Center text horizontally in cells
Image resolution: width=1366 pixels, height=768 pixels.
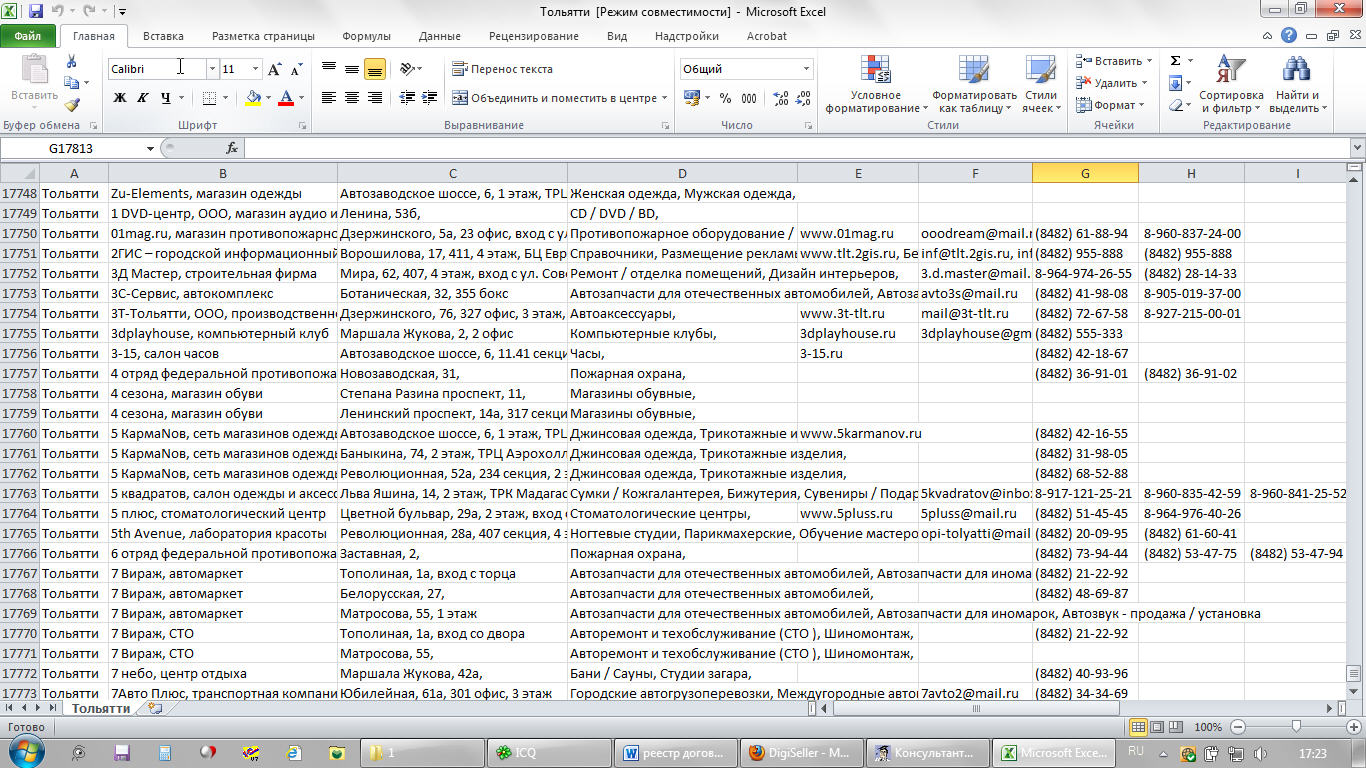(x=352, y=98)
